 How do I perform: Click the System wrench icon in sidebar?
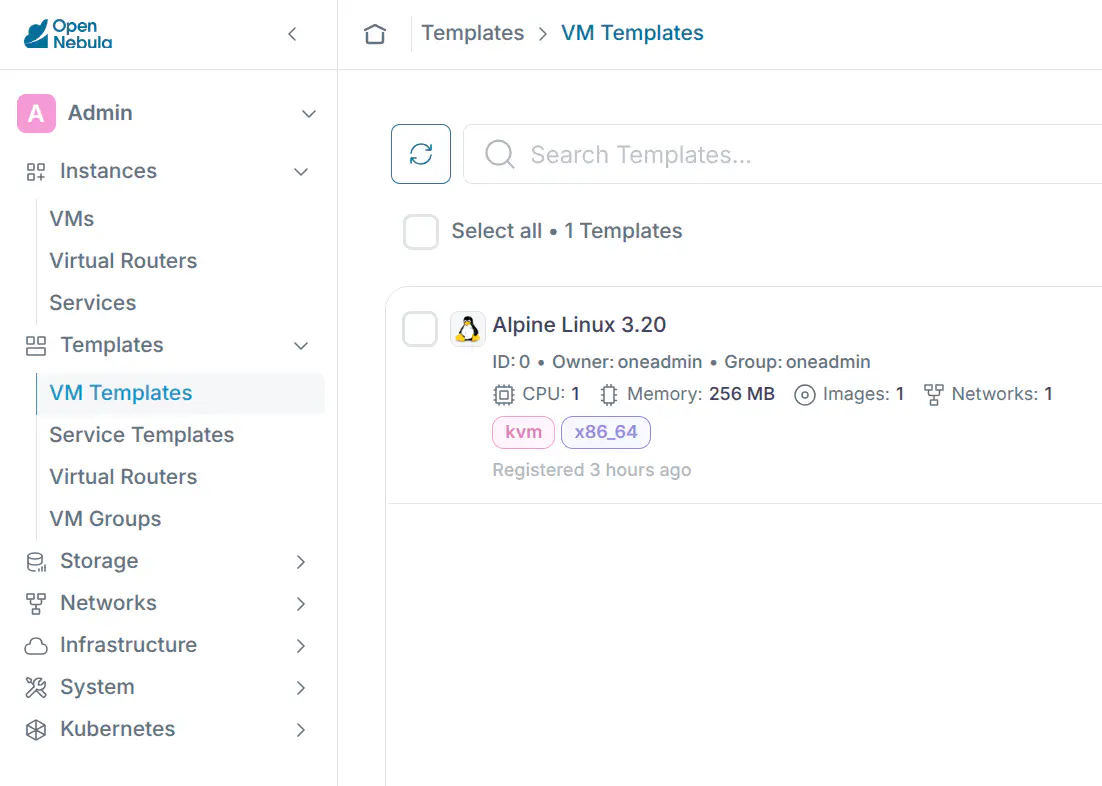[x=36, y=688]
